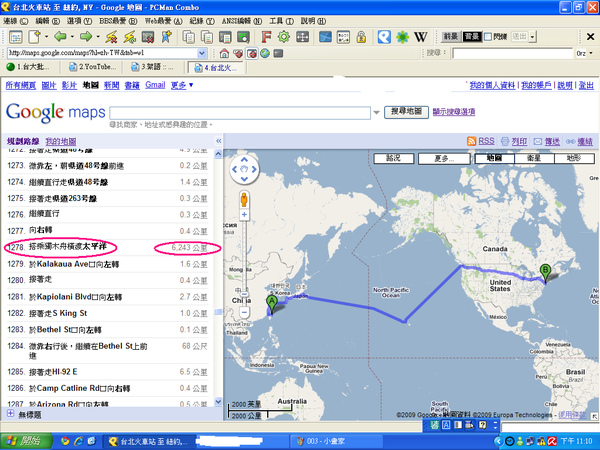This screenshot has width=600, height=450.
Task: Open 編輯 menu
Action: point(47,21)
